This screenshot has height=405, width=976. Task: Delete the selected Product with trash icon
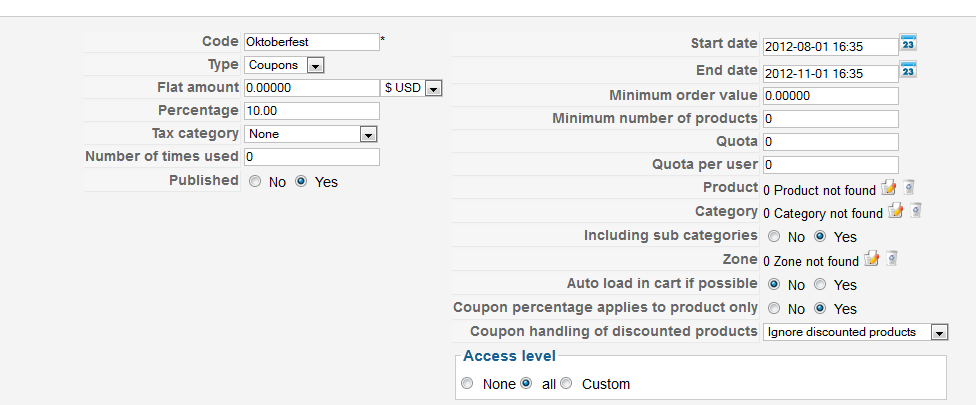(909, 188)
